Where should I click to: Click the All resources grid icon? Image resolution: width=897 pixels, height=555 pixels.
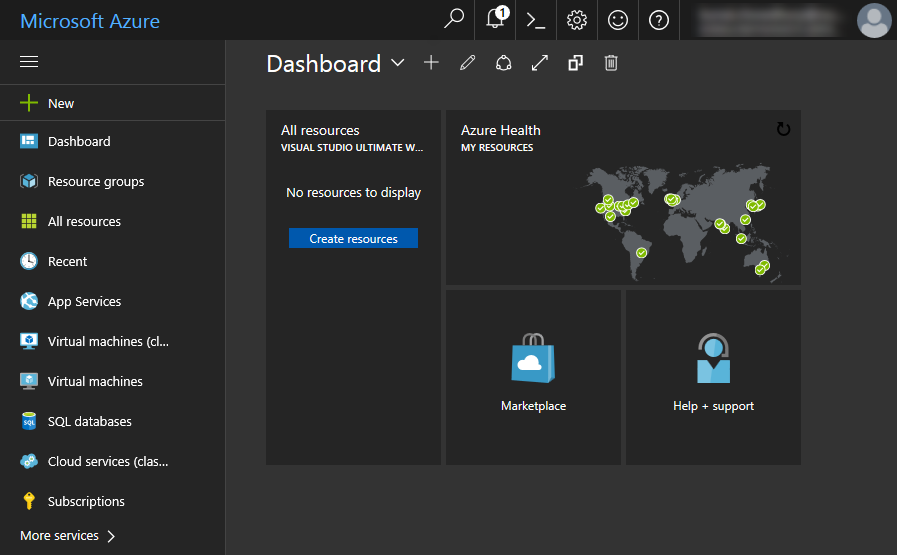[x=29, y=221]
